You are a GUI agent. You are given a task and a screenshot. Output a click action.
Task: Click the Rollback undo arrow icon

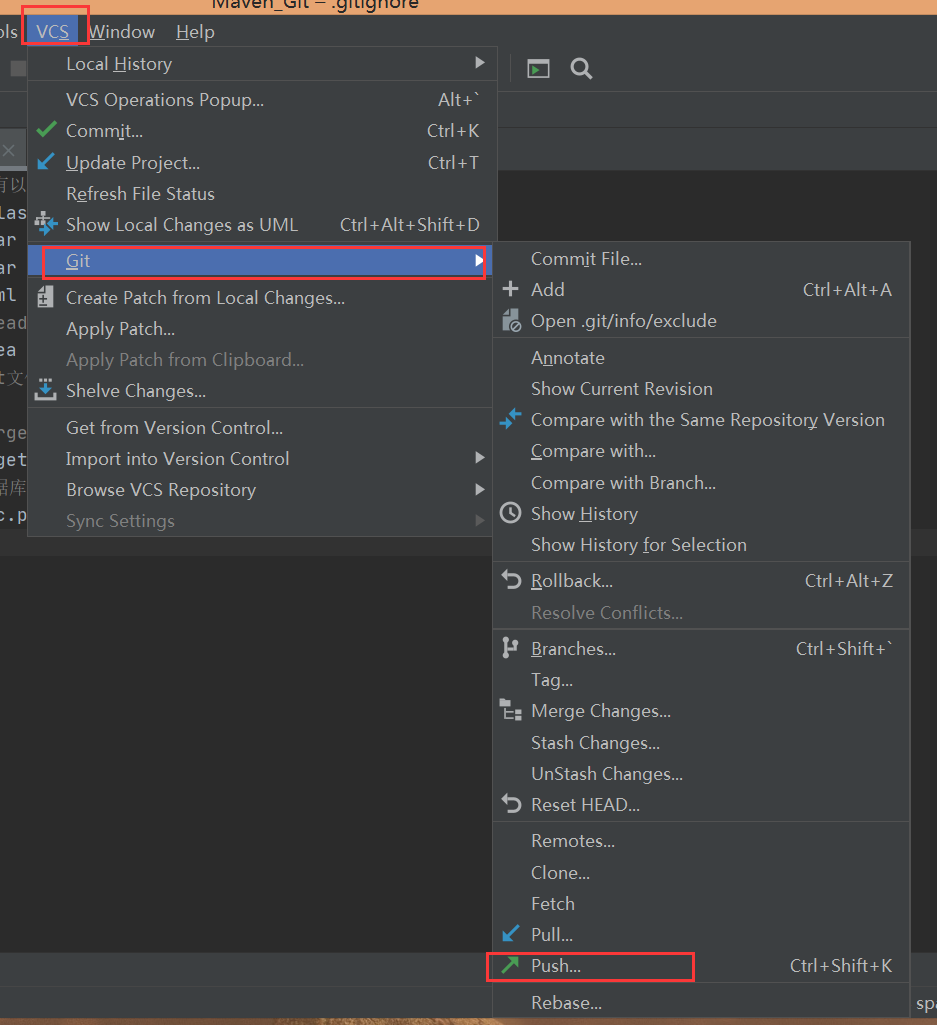tap(511, 580)
